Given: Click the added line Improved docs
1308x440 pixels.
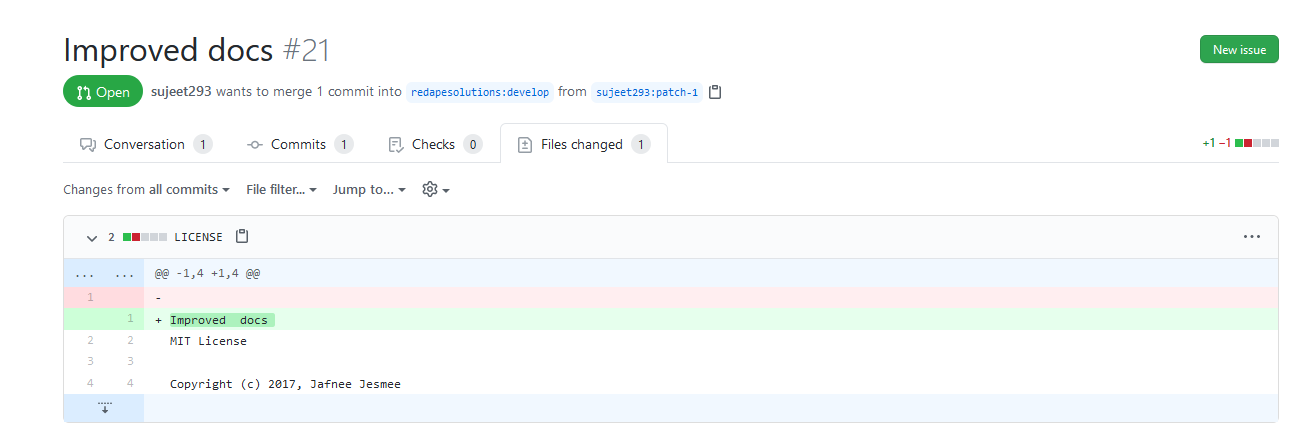Looking at the screenshot, I should click(x=711, y=319).
